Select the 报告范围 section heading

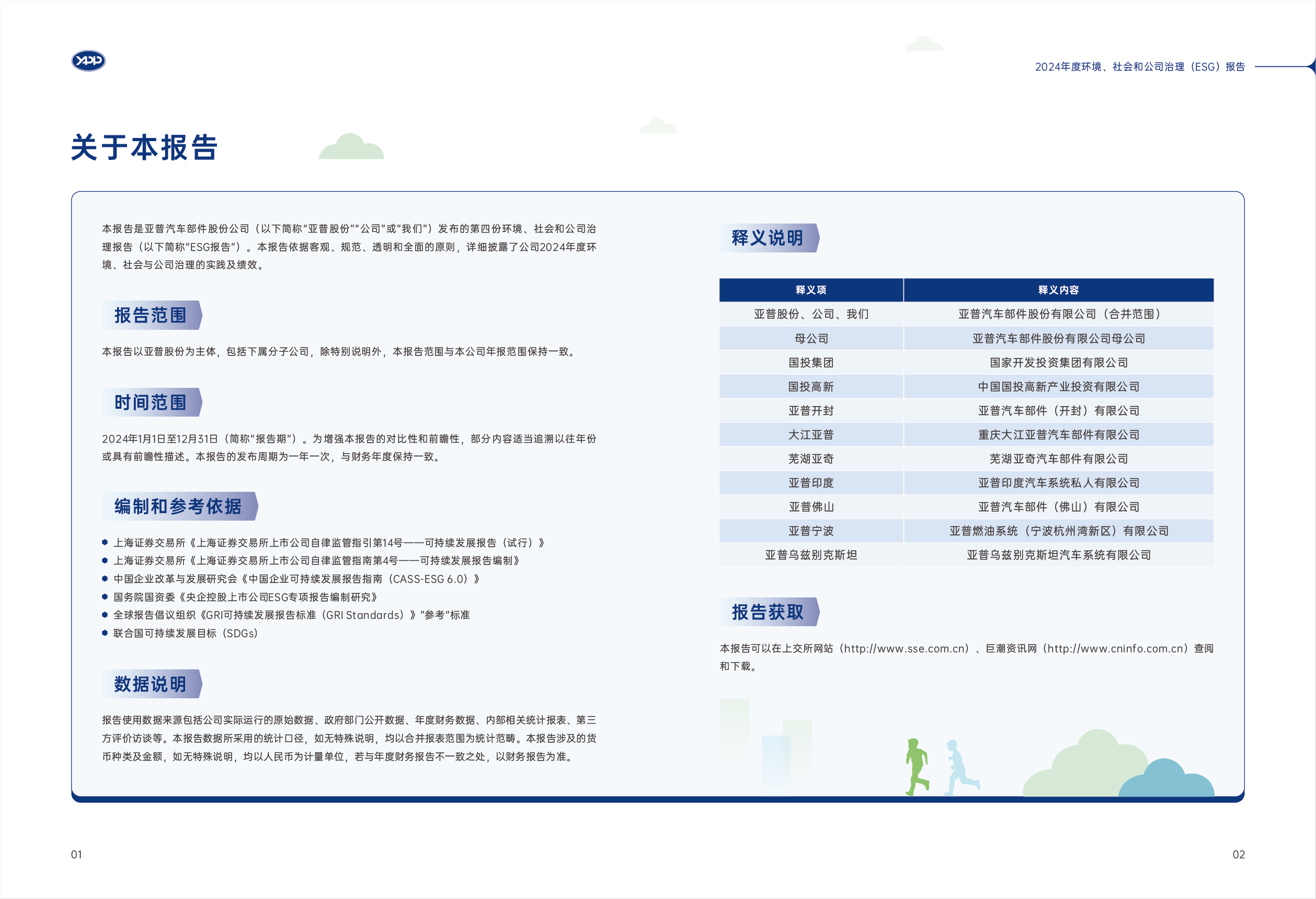tap(151, 315)
